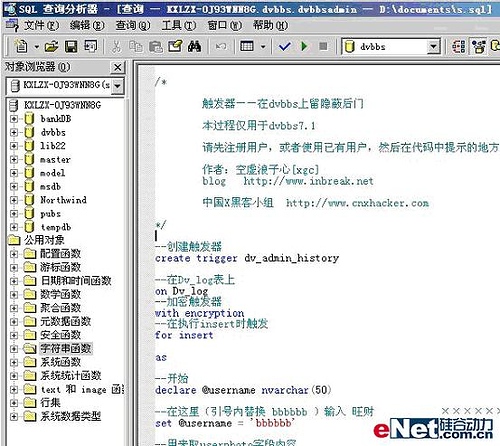The height and width of the screenshot is (446, 500).
Task: Click the Find binoculars icon
Action: [194, 46]
